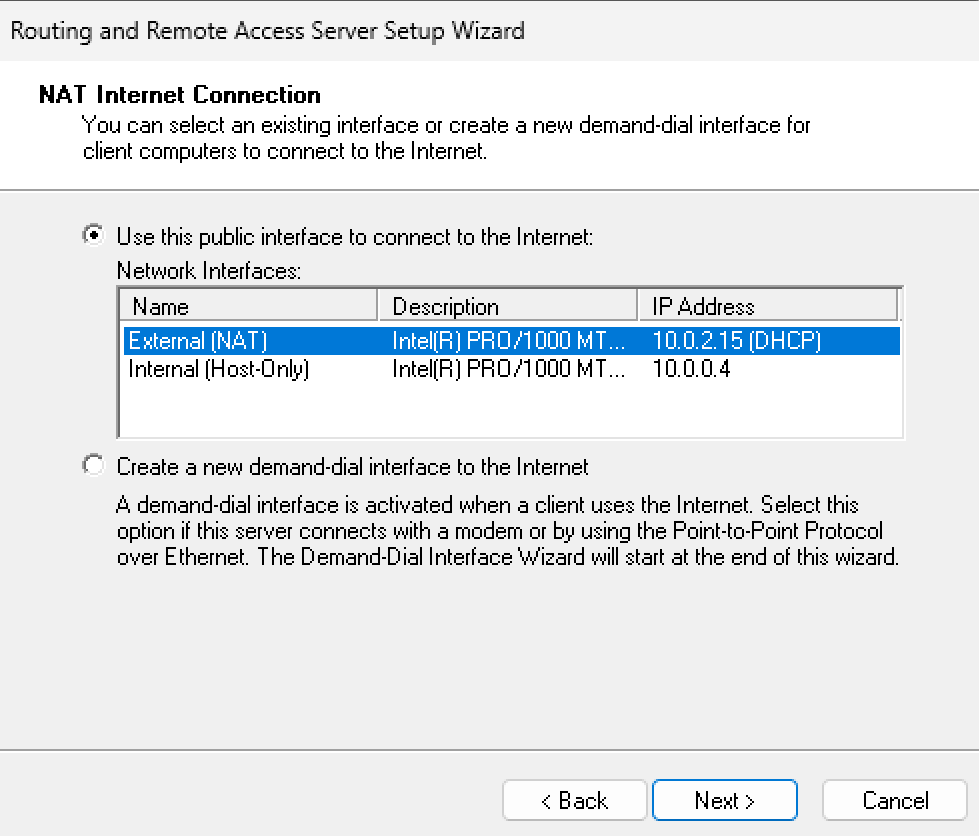Click the IP Address column header
This screenshot has width=979, height=836.
pos(767,306)
